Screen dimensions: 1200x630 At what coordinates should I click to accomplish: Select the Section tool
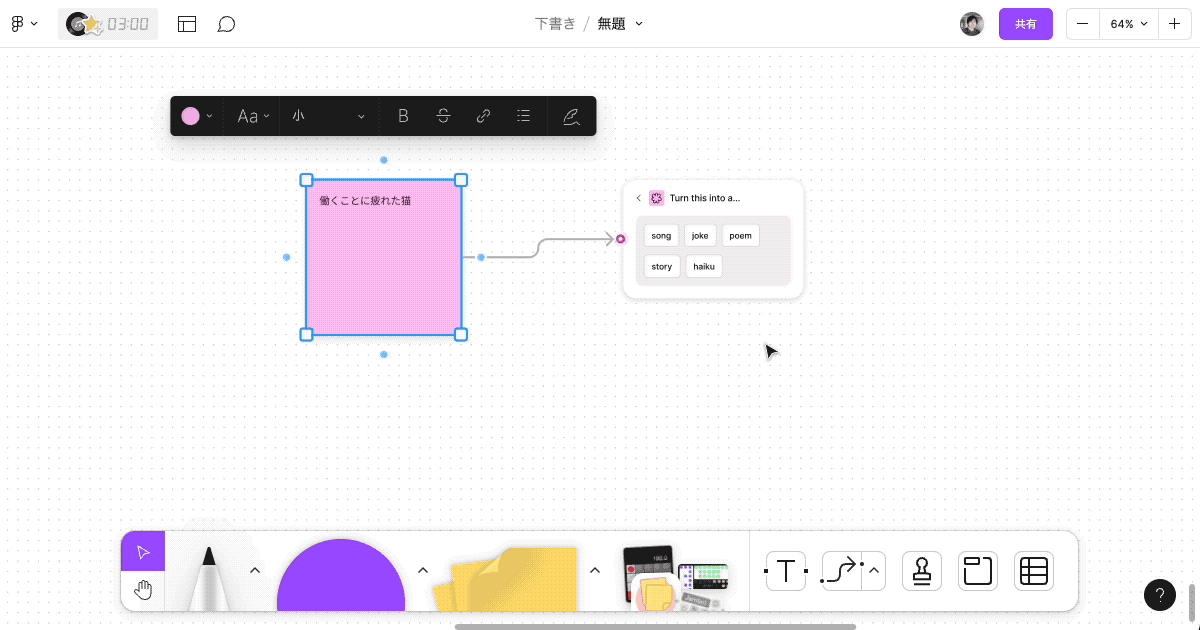click(977, 571)
